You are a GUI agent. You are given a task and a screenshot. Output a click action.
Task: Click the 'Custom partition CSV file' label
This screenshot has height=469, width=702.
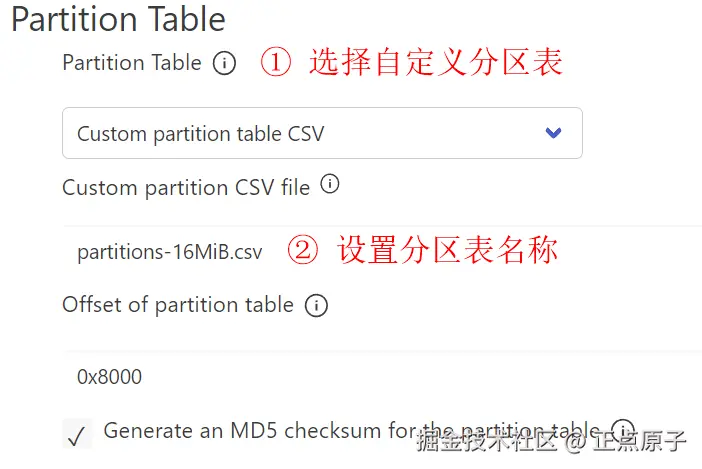tap(186, 187)
